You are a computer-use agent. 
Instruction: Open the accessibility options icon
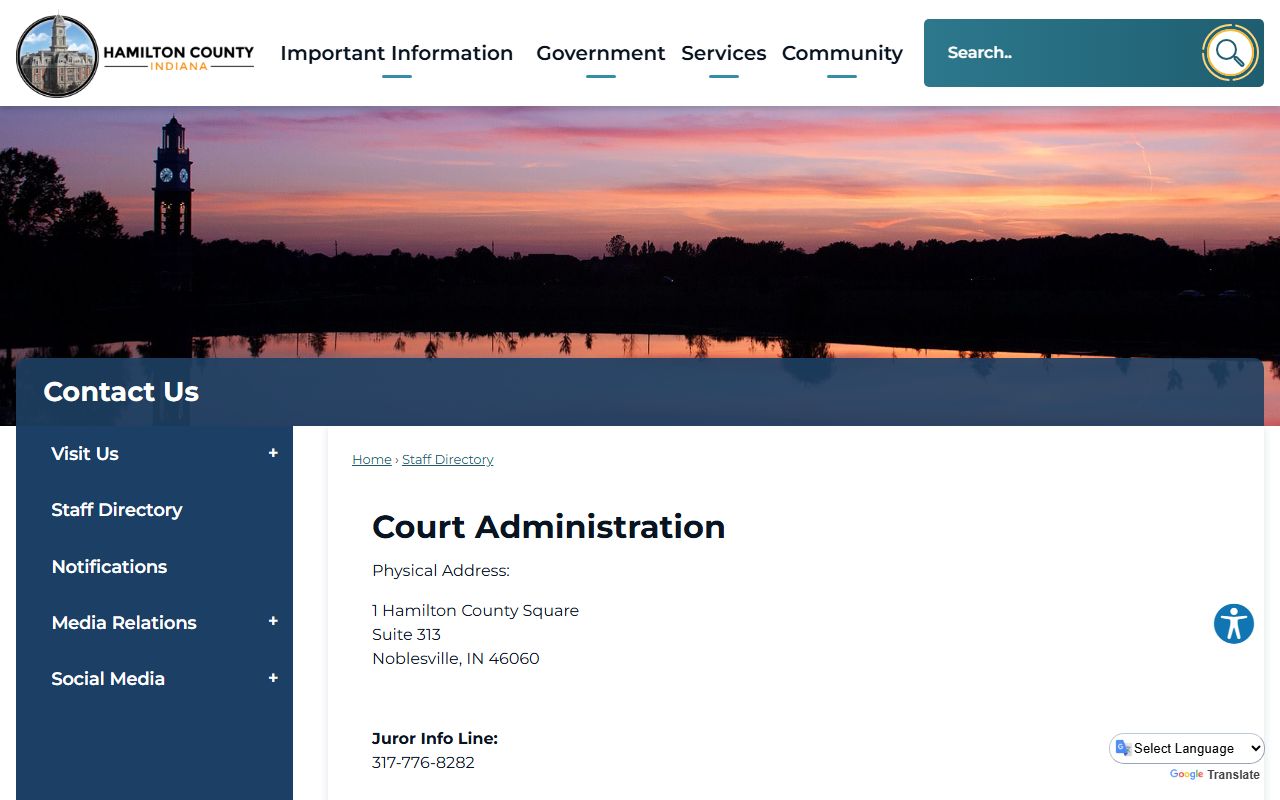coord(1234,624)
